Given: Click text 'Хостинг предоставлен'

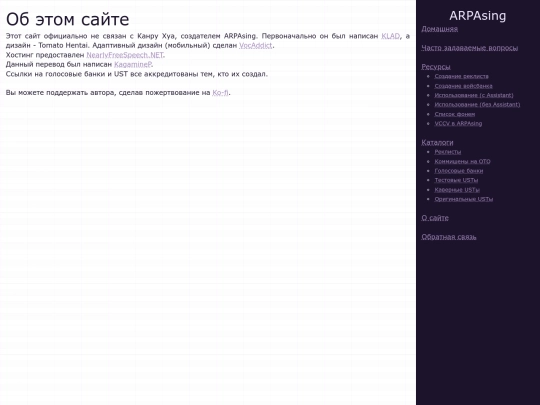Looking at the screenshot, I should 45,55.
